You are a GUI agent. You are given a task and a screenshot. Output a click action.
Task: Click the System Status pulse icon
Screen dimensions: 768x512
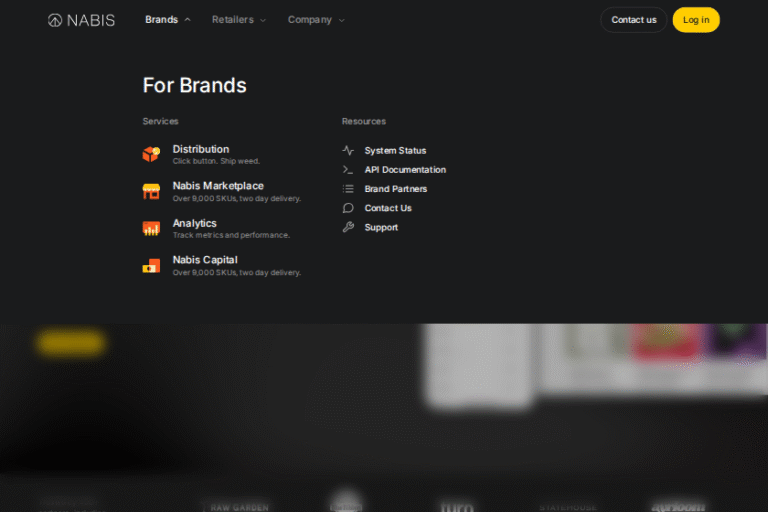click(x=348, y=150)
